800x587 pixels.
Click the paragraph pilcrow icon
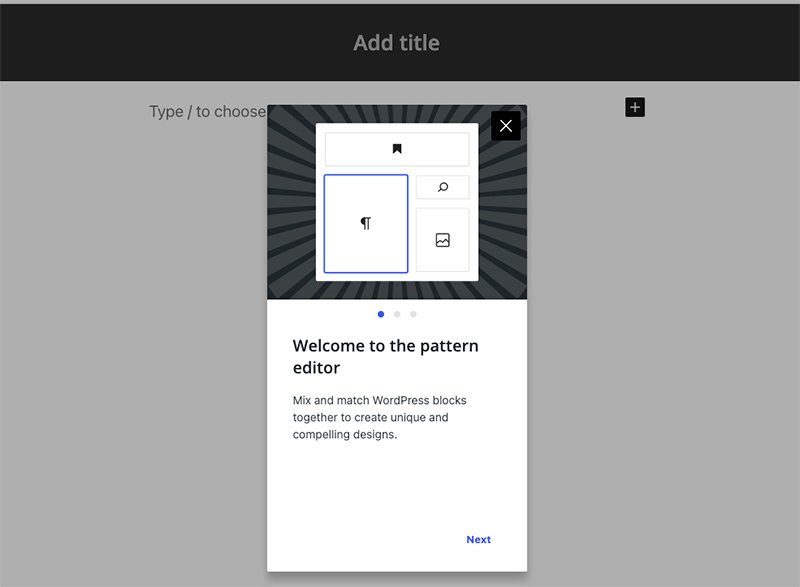tap(365, 223)
